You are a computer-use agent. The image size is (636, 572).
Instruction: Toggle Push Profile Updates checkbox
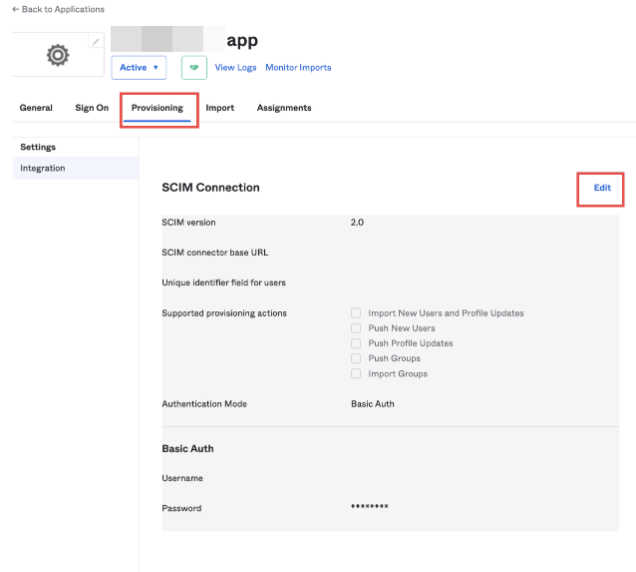pyautogui.click(x=356, y=343)
